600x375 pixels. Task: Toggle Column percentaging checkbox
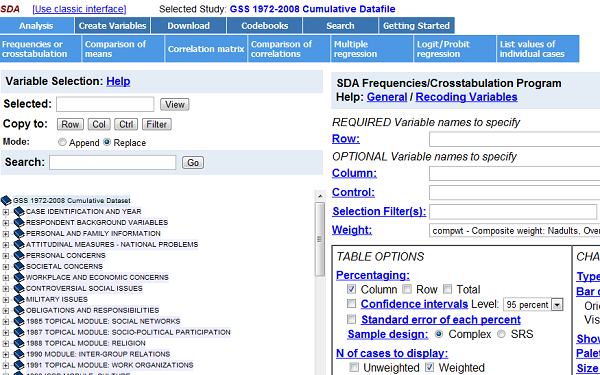(351, 289)
